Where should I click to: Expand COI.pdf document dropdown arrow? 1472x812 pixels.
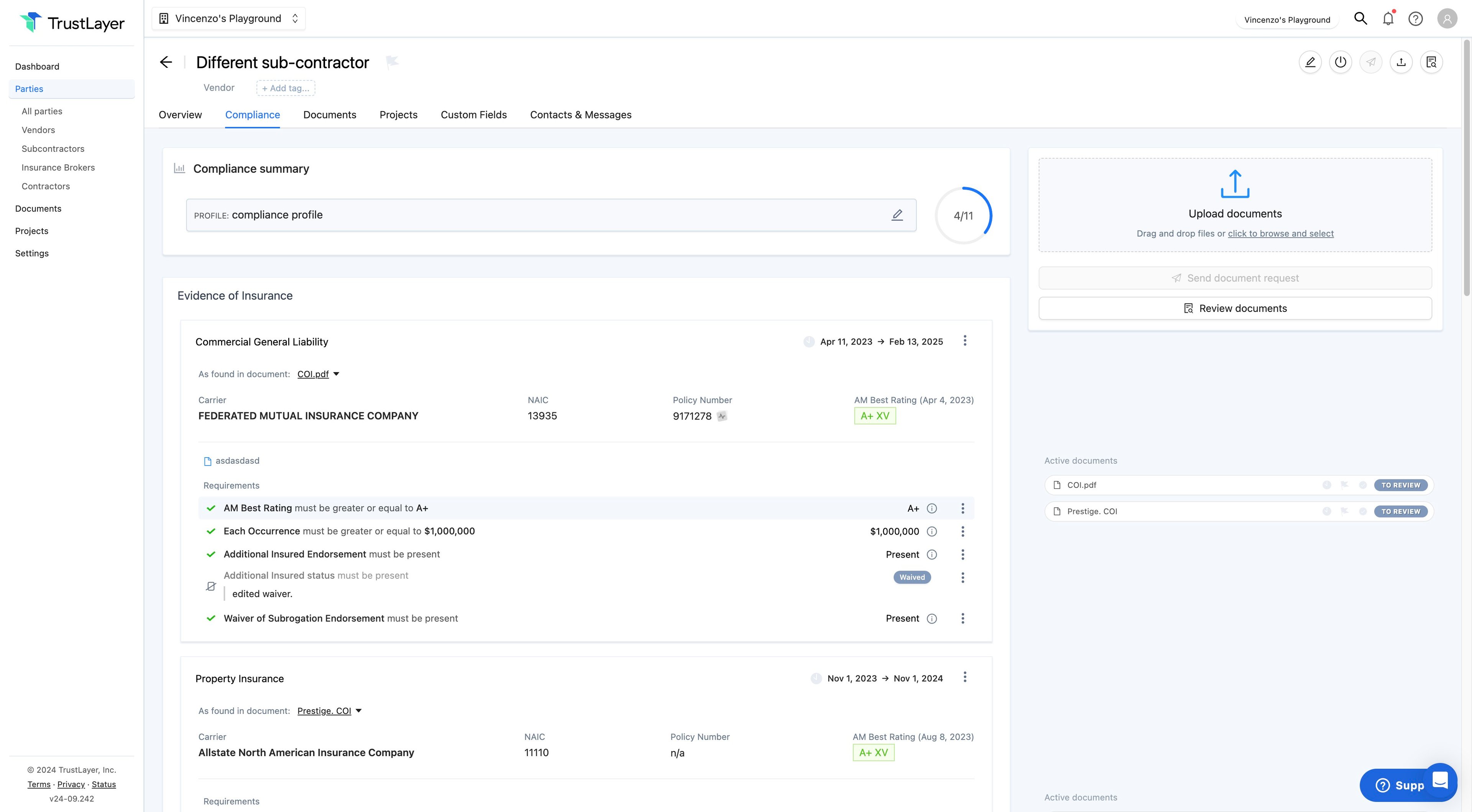point(337,374)
